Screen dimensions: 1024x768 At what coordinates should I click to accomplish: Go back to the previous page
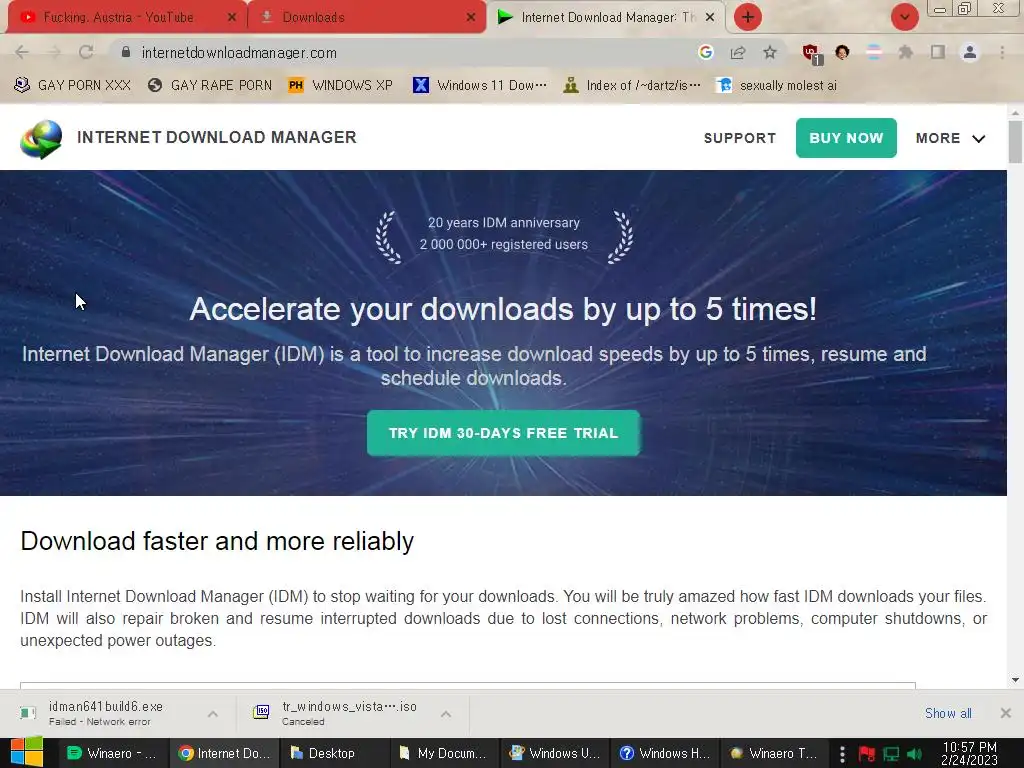(22, 52)
